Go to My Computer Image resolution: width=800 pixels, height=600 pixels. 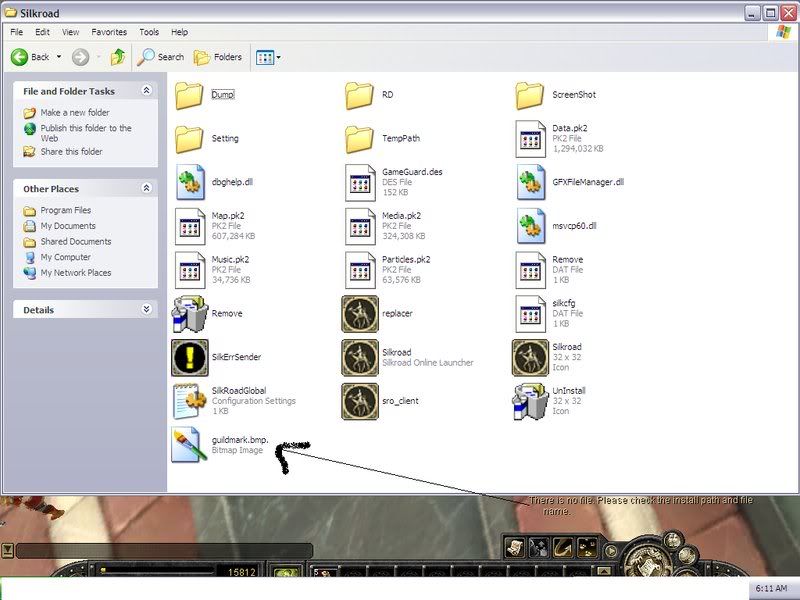[65, 257]
